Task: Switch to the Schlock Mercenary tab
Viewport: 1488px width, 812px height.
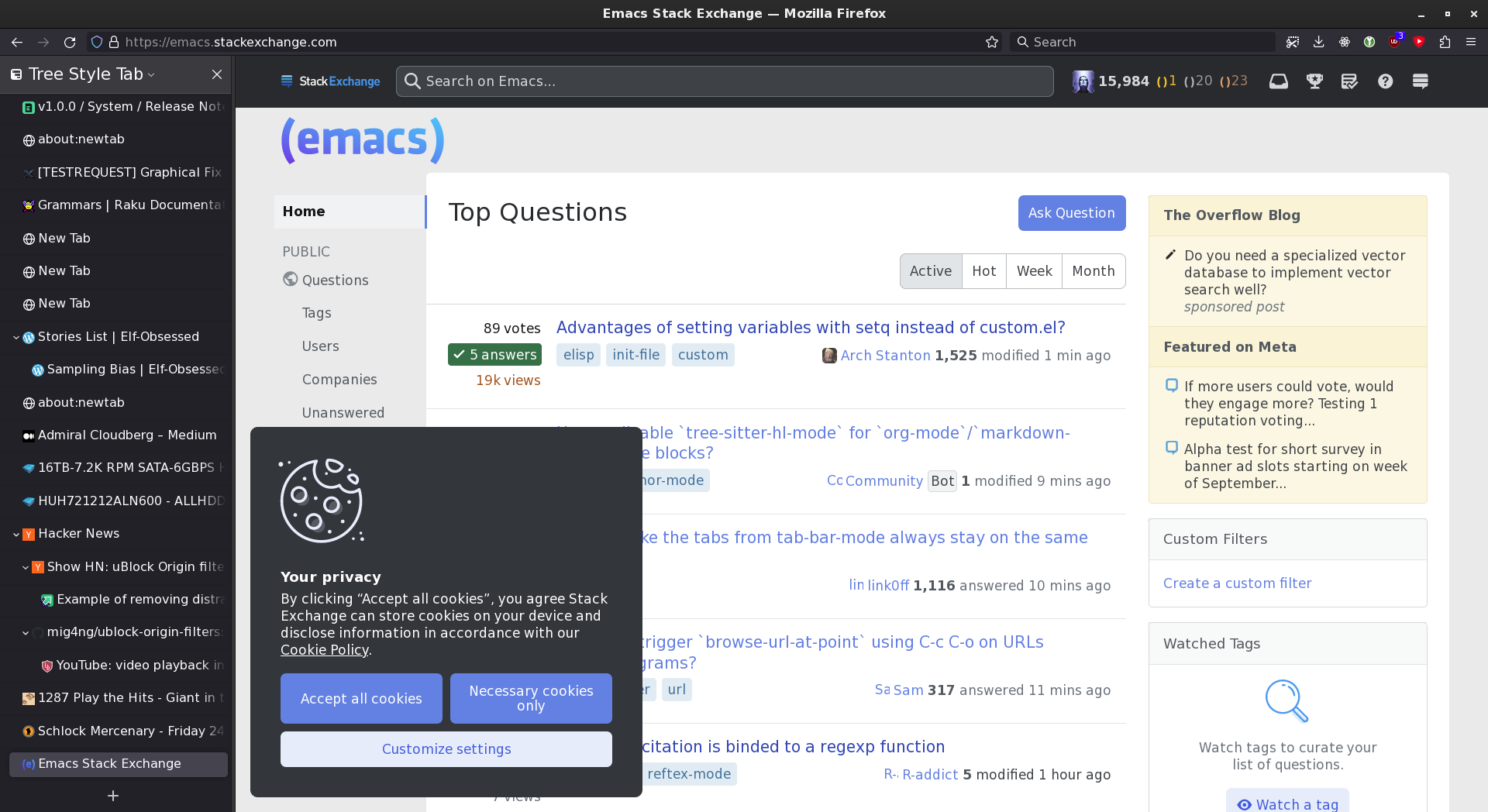Action: coord(118,731)
